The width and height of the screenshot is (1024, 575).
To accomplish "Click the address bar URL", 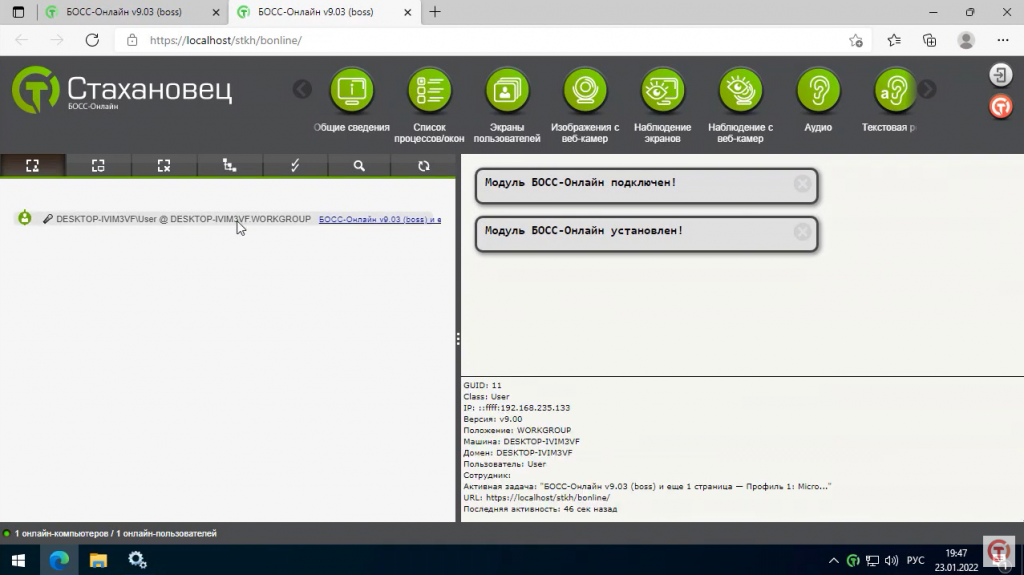I will click(226, 40).
